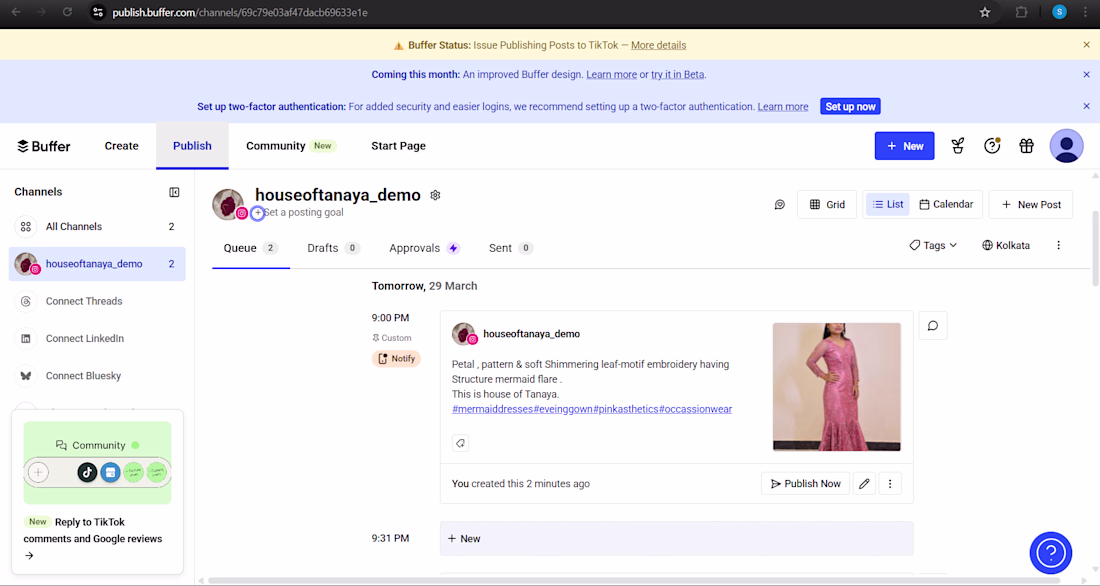Select the Publish tab
This screenshot has height=586, width=1100.
coord(192,146)
